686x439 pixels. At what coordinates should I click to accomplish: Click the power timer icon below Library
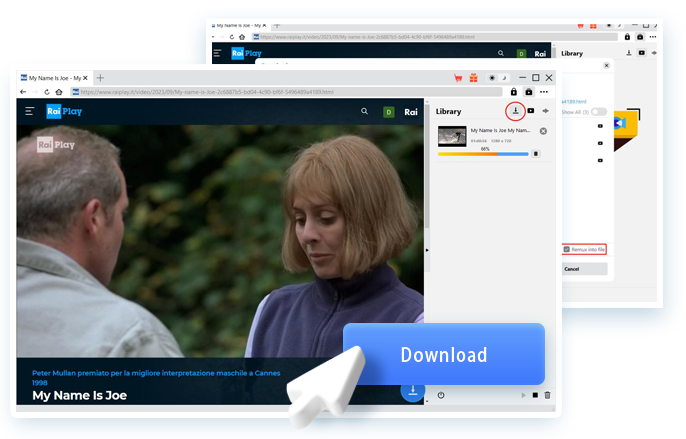441,395
